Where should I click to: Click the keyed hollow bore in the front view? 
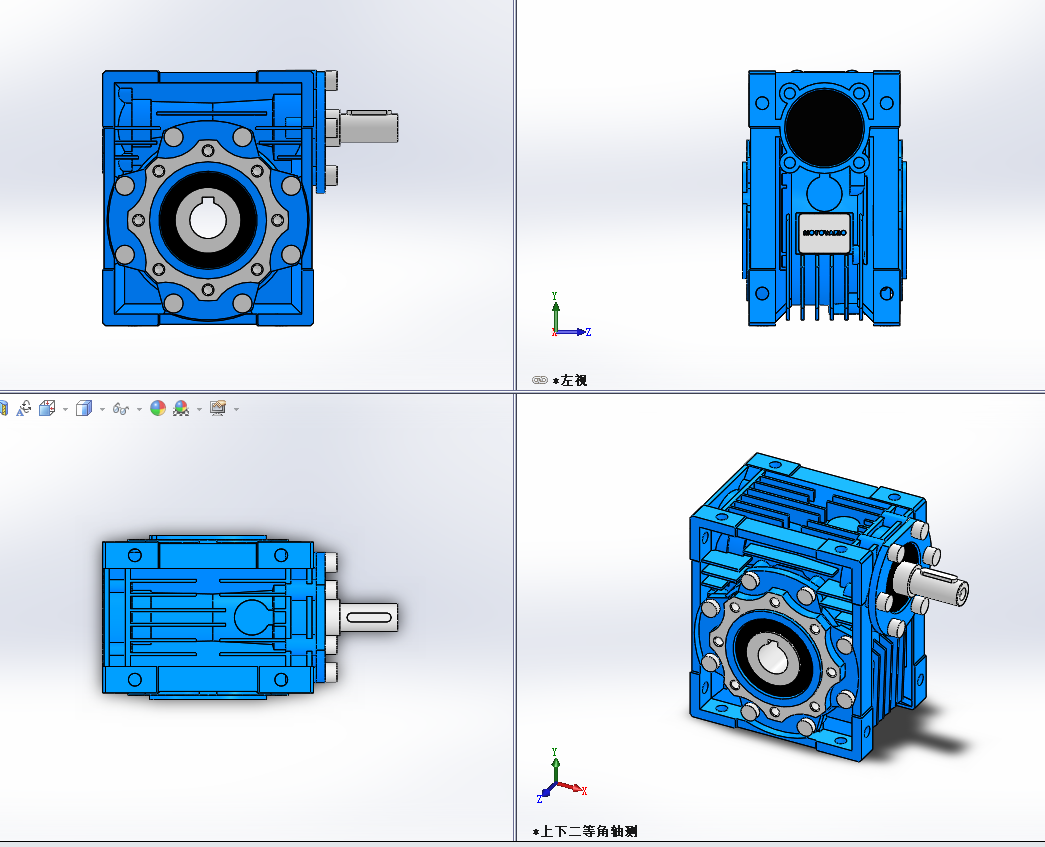tap(208, 219)
